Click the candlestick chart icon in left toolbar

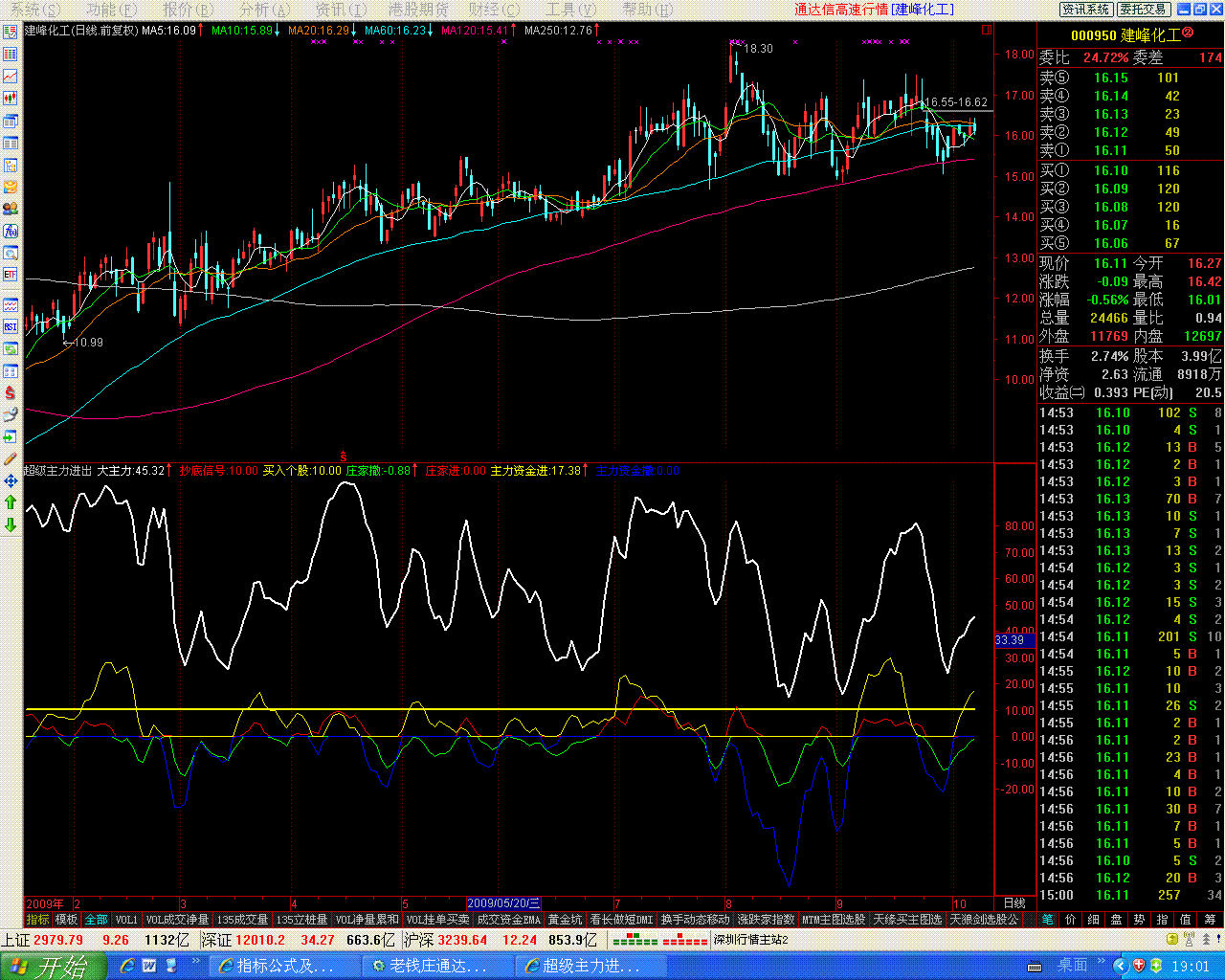pos(11,98)
